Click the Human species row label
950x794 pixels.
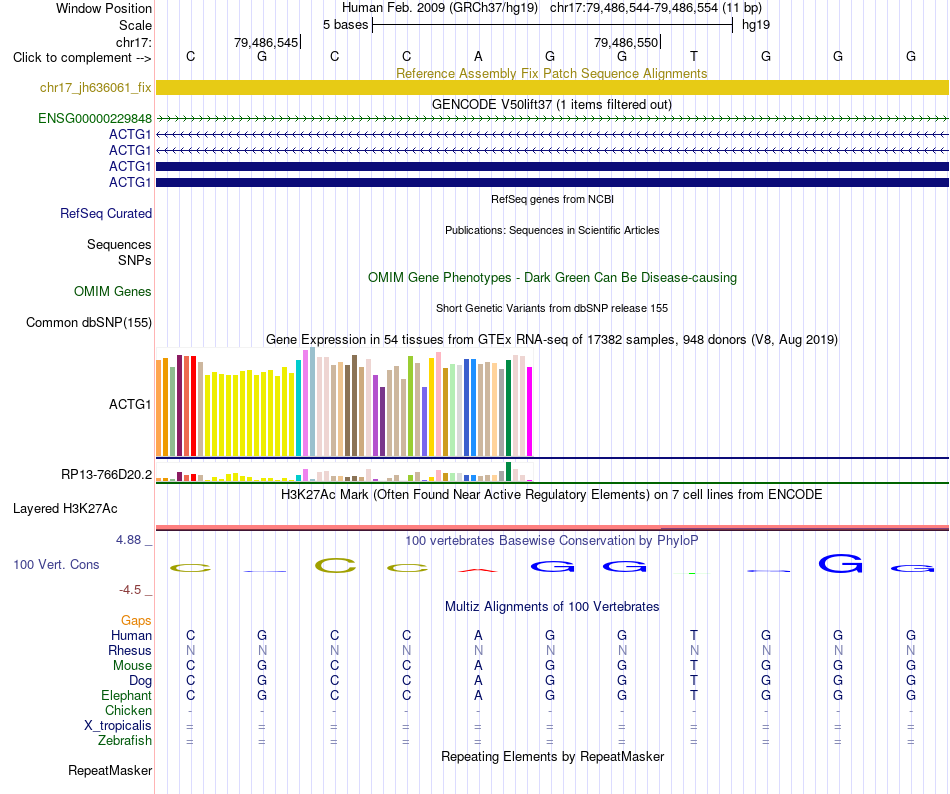131,635
